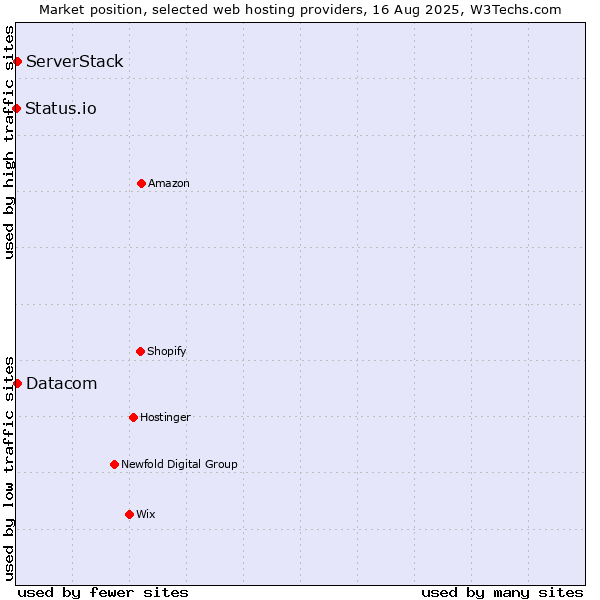Image resolution: width=600 pixels, height=600 pixels.
Task: Click the Shopify red data point
Action: click(x=140, y=351)
